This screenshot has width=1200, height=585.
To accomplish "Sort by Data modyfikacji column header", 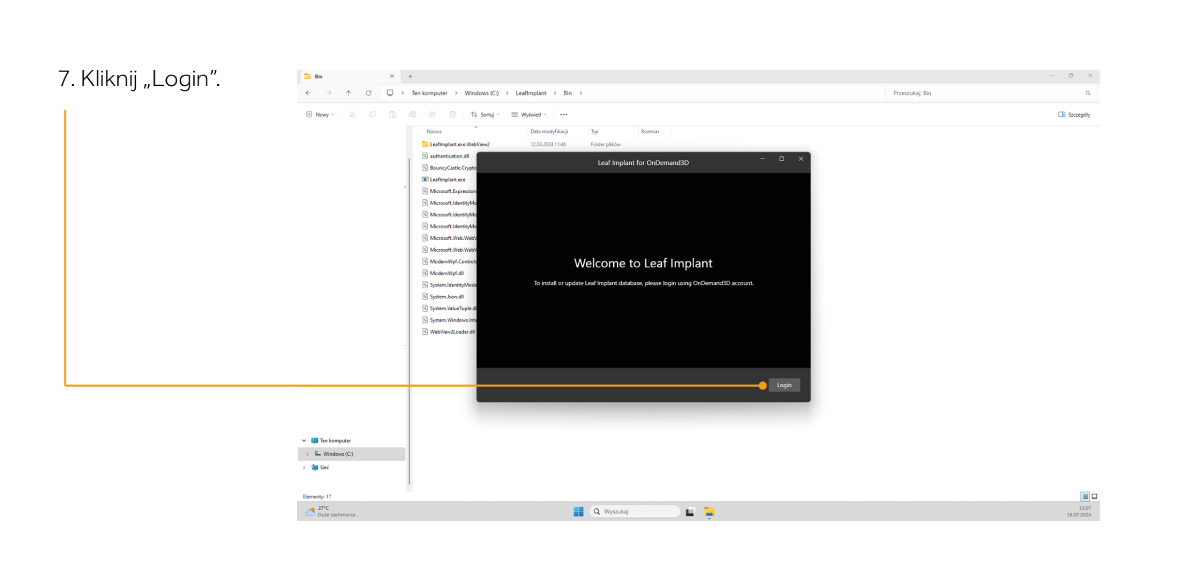I will click(x=549, y=131).
